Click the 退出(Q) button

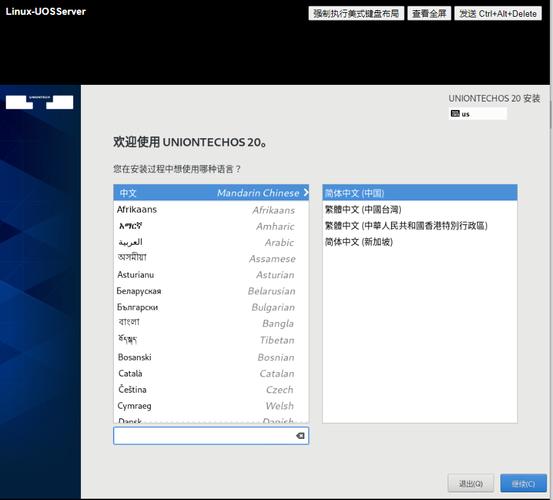pos(470,483)
